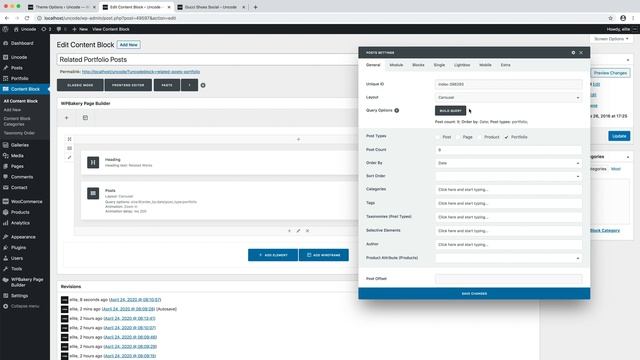Click the Author input field
This screenshot has height=360, width=640.
coord(508,244)
